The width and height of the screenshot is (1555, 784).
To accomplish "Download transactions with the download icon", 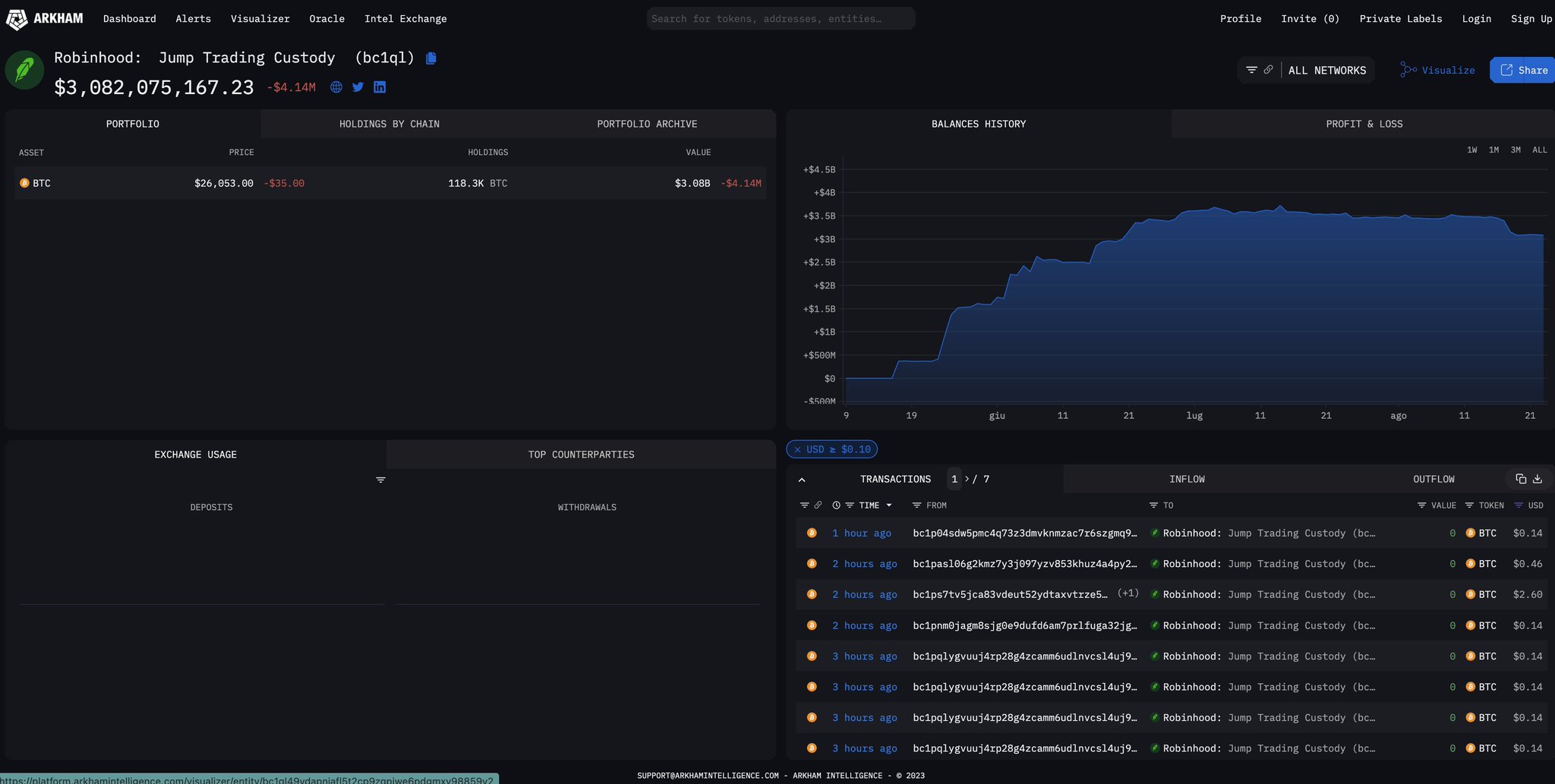I will pos(1538,479).
